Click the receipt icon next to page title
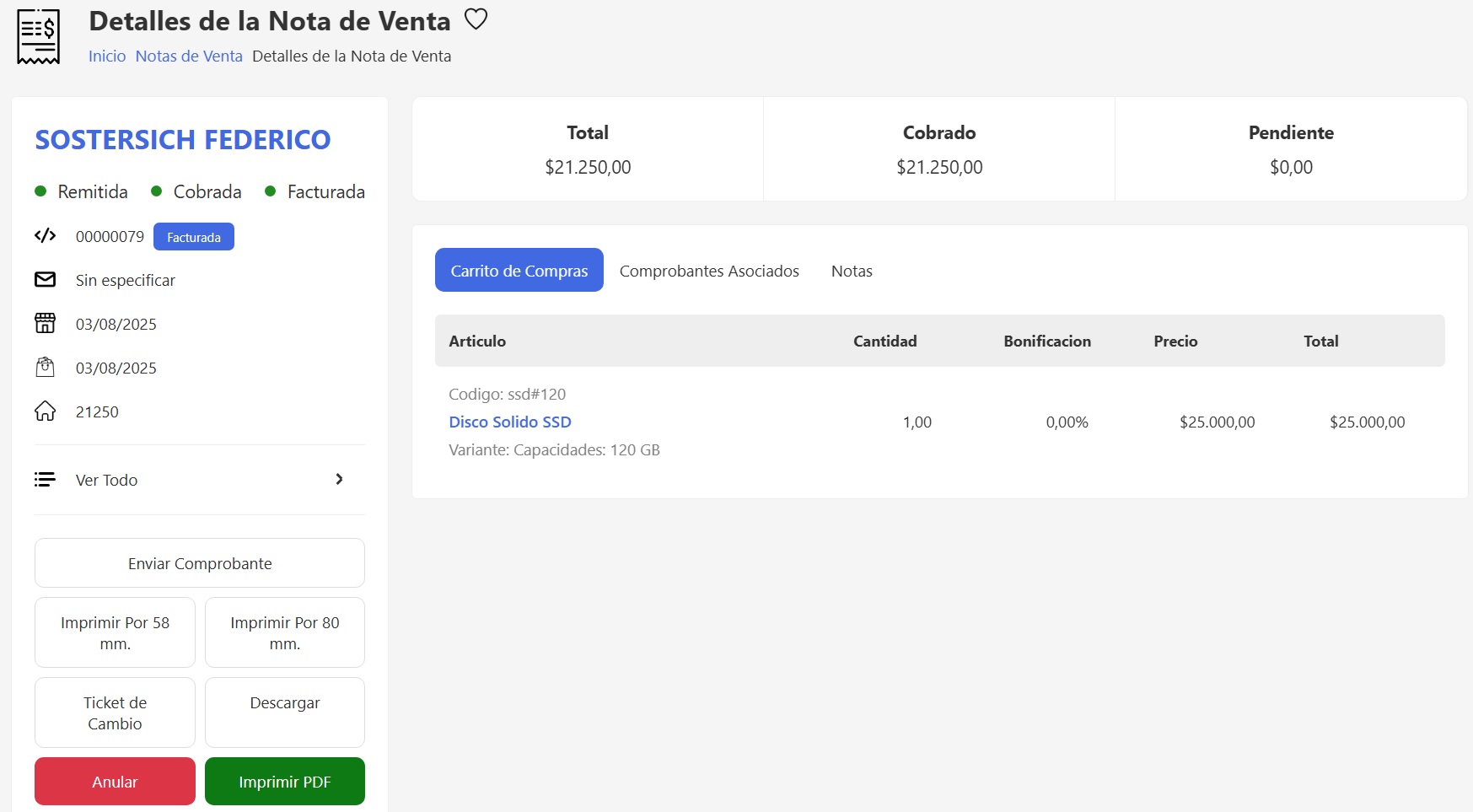 [39, 37]
